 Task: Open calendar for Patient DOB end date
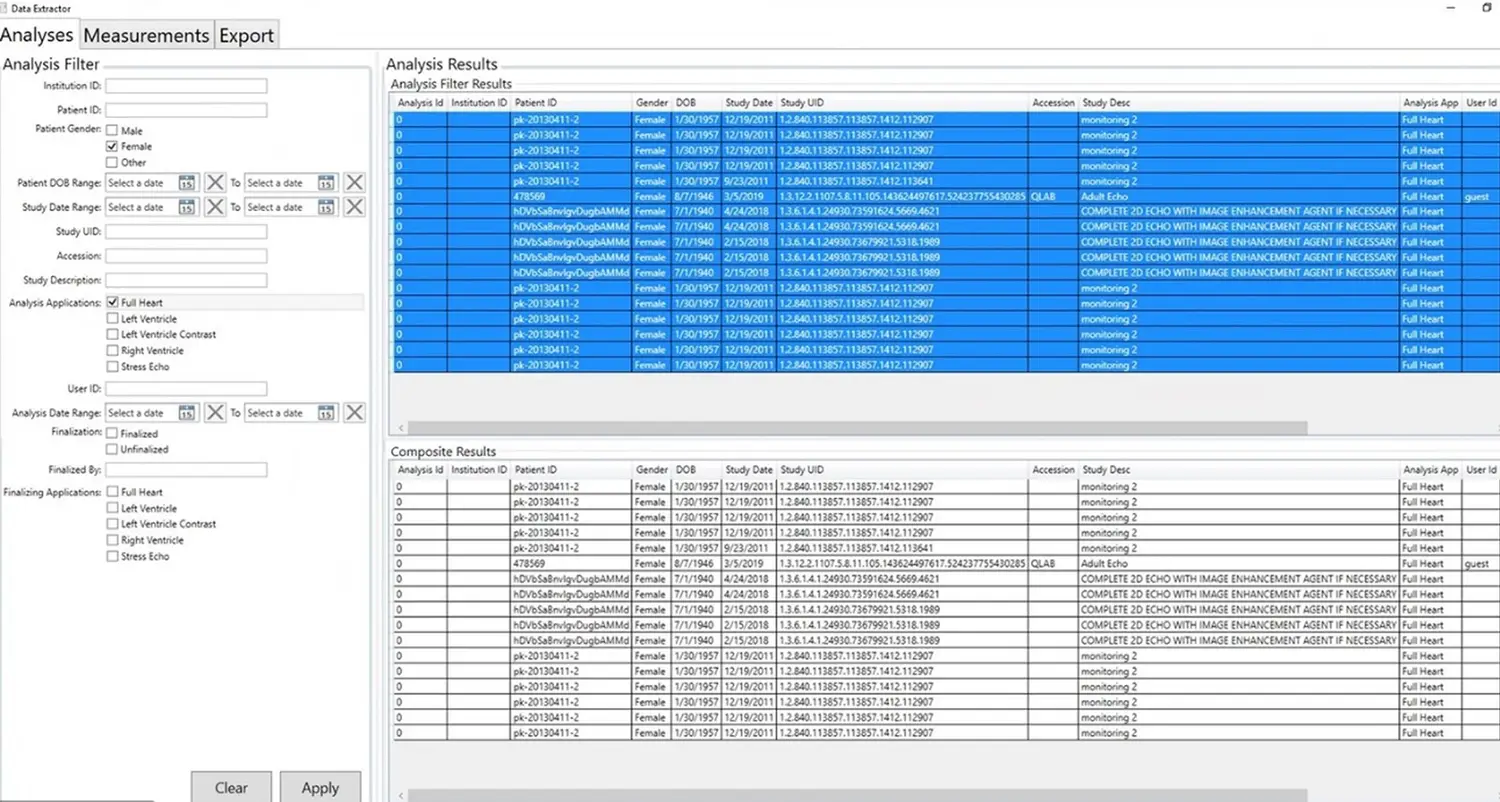326,182
